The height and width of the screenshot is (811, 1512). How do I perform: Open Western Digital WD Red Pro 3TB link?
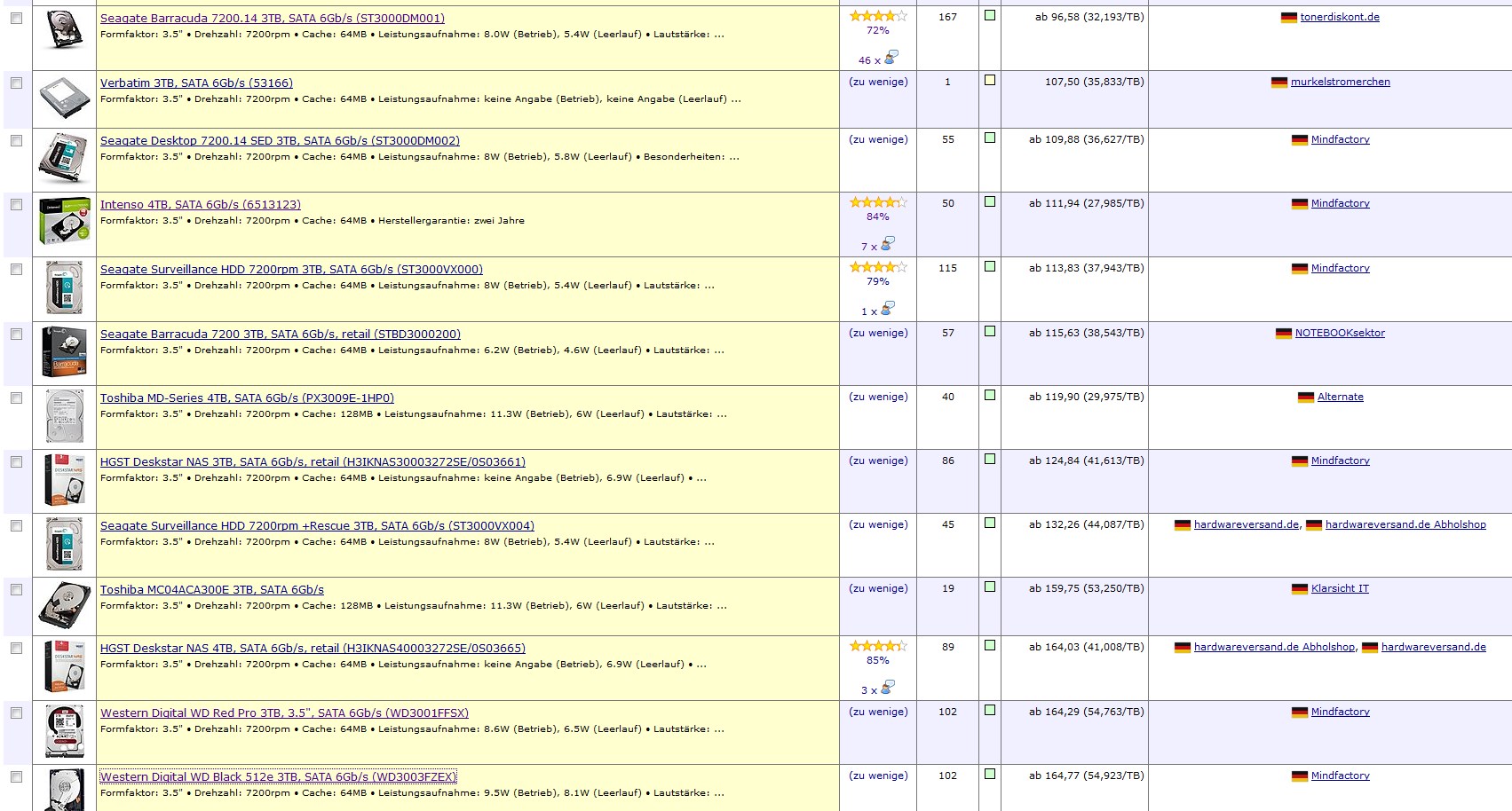click(x=284, y=713)
